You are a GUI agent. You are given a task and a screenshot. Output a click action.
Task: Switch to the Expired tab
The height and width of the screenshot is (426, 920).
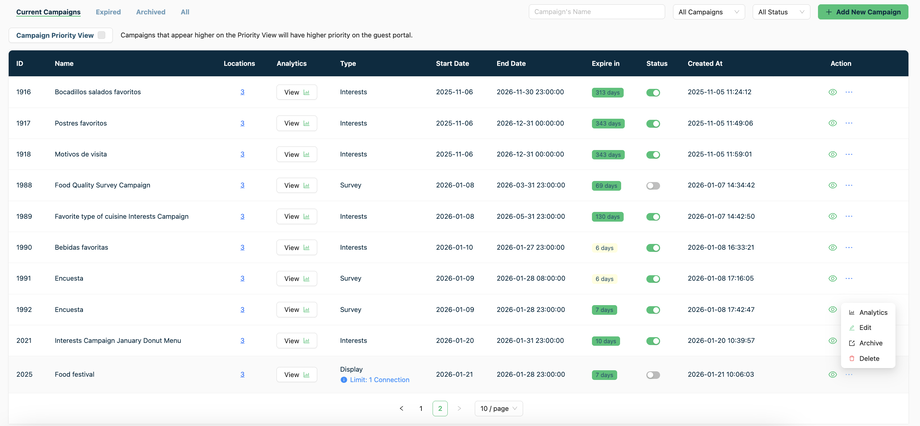click(108, 12)
